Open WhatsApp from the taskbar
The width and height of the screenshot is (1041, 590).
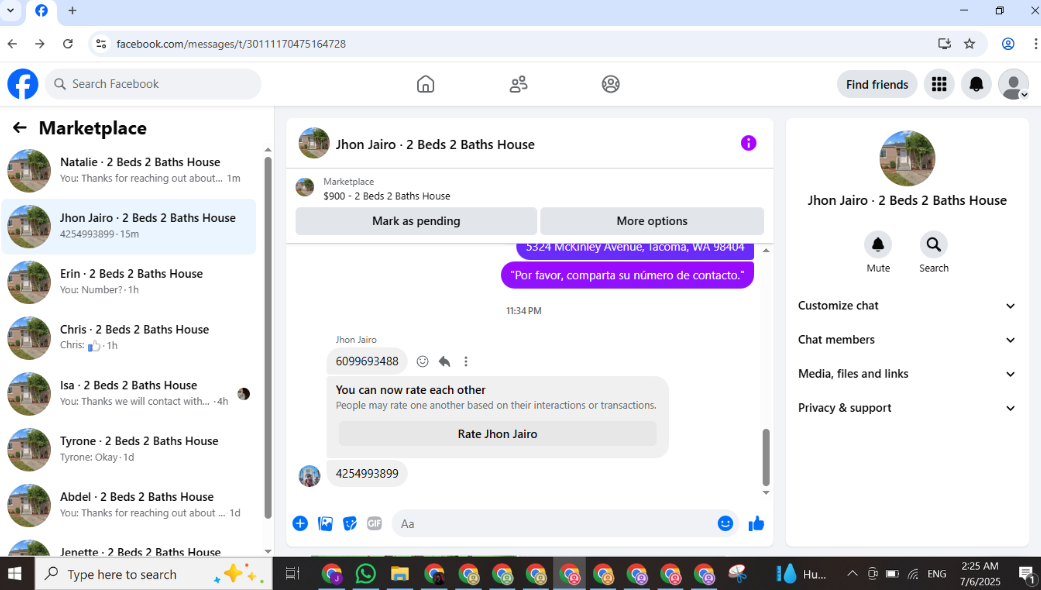point(366,573)
